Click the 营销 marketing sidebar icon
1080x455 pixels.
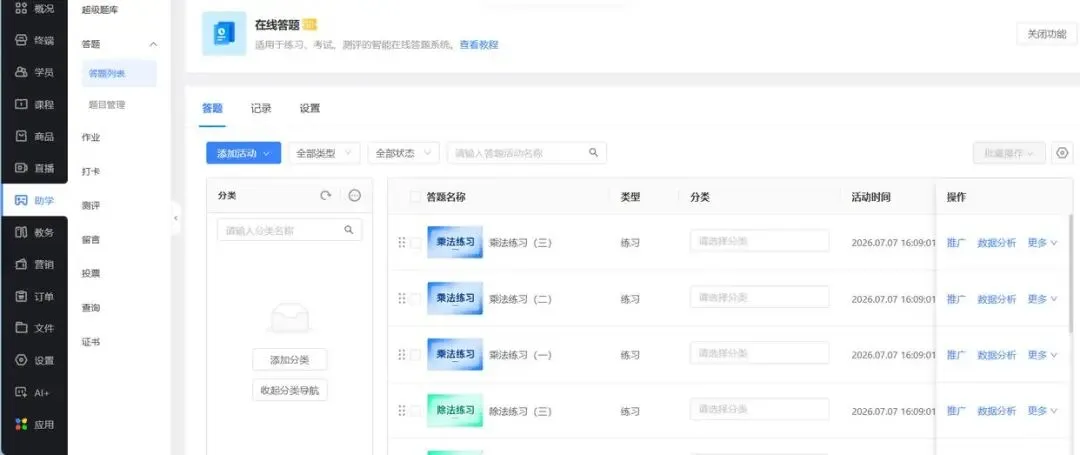(21, 264)
